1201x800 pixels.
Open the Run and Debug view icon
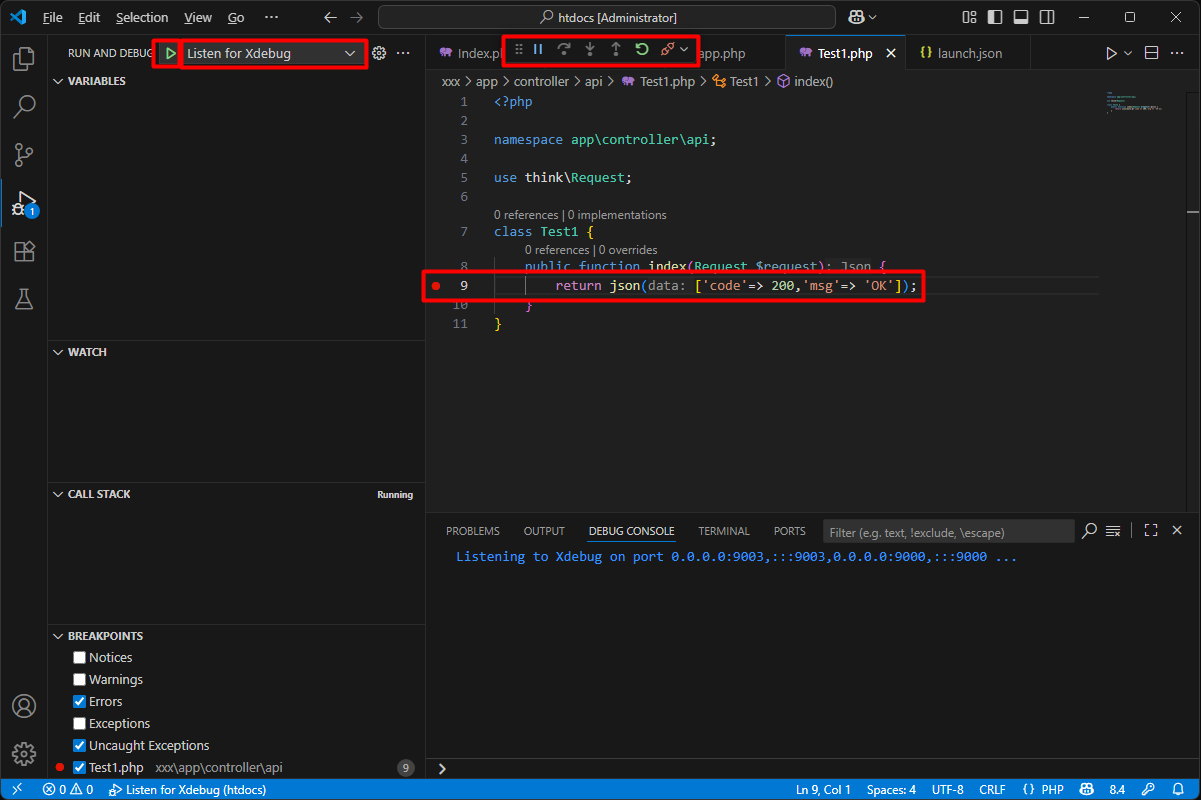(24, 203)
